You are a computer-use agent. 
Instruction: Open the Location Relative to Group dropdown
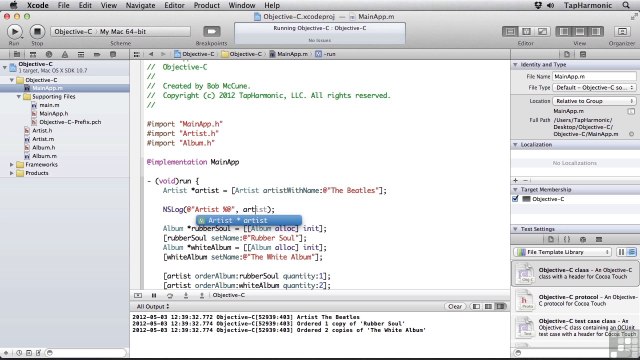pos(594,101)
